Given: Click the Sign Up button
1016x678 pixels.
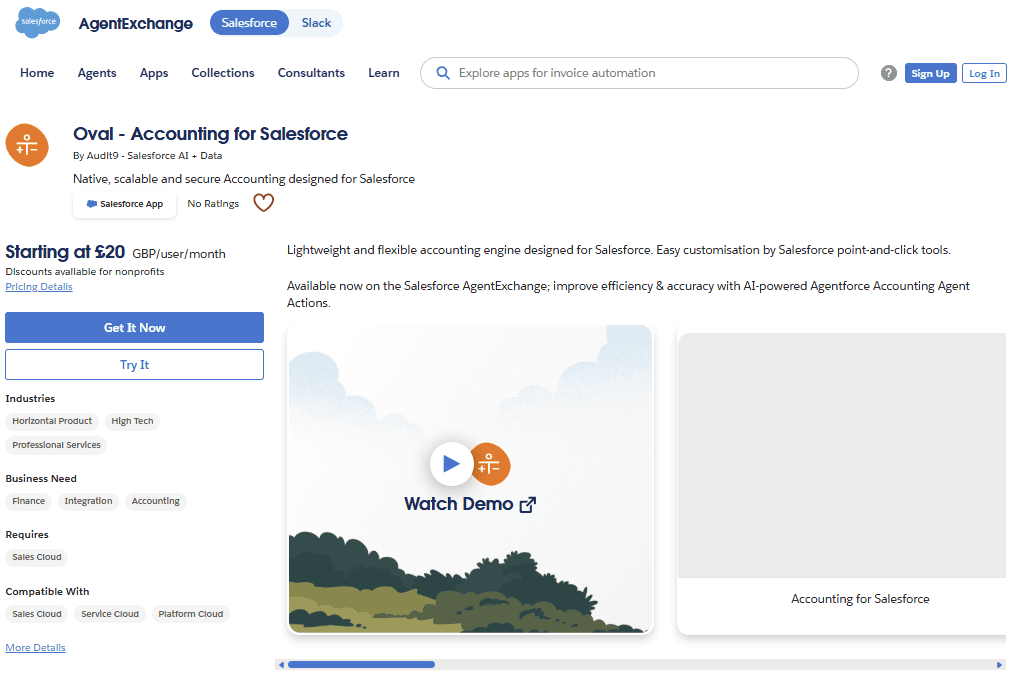Looking at the screenshot, I should pos(930,73).
